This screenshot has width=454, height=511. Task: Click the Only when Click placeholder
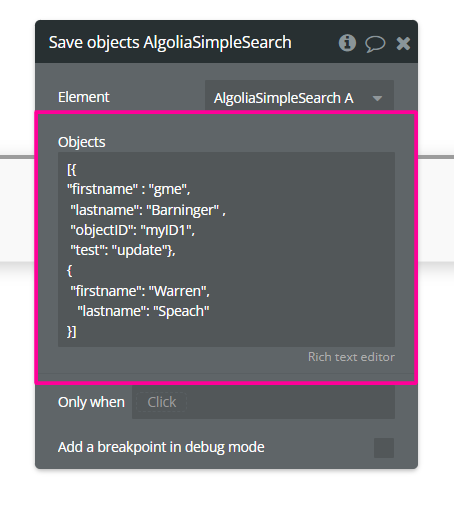pyautogui.click(x=162, y=402)
